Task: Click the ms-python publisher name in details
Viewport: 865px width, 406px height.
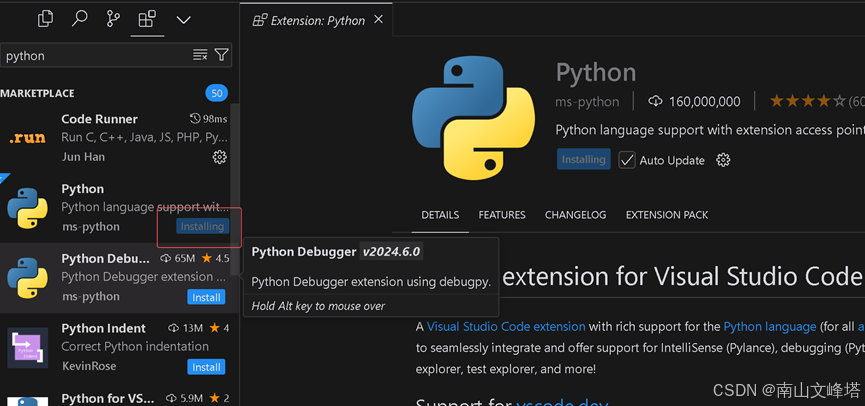Action: 587,102
